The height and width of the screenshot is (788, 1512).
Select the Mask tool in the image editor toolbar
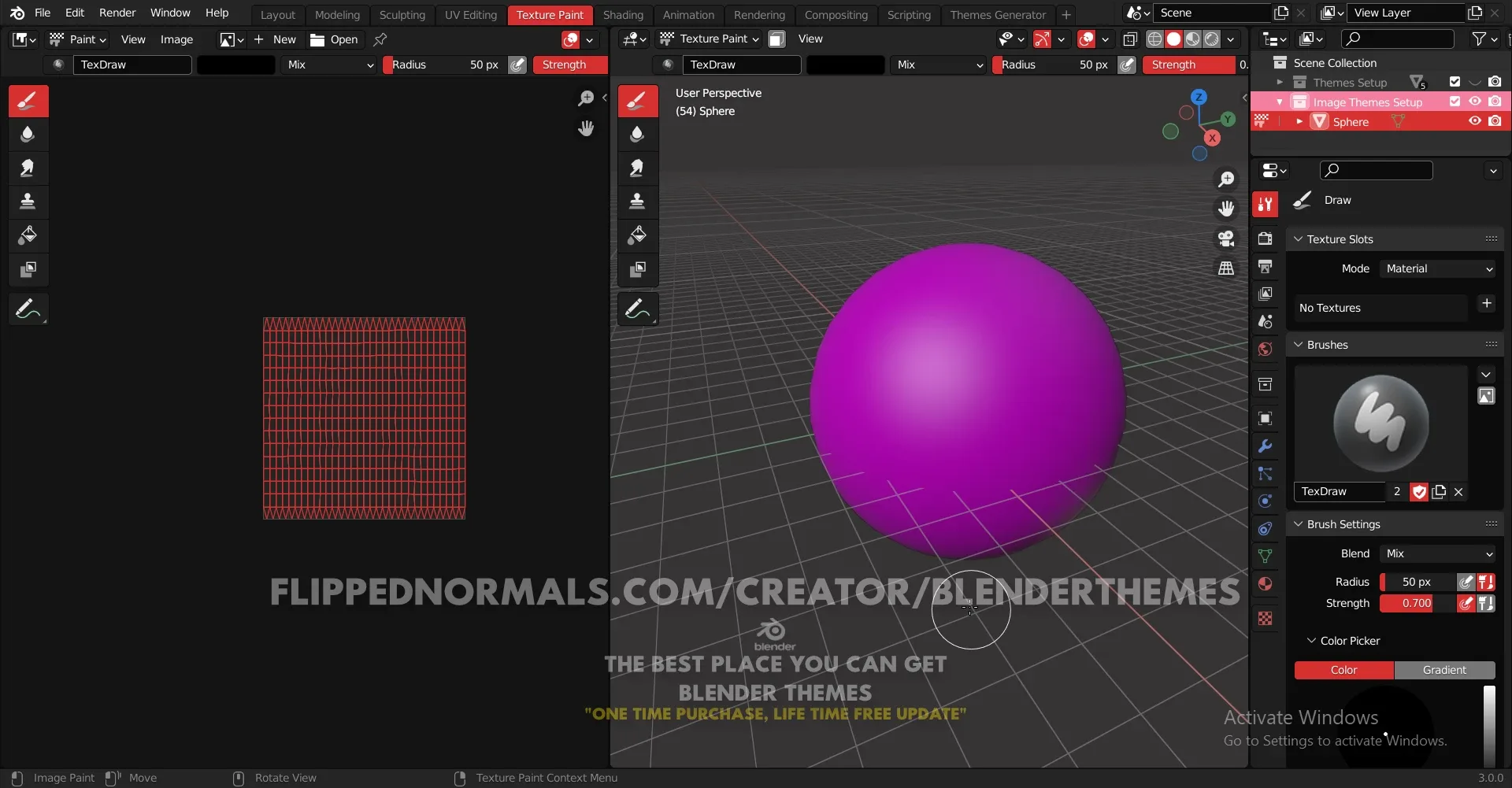28,269
